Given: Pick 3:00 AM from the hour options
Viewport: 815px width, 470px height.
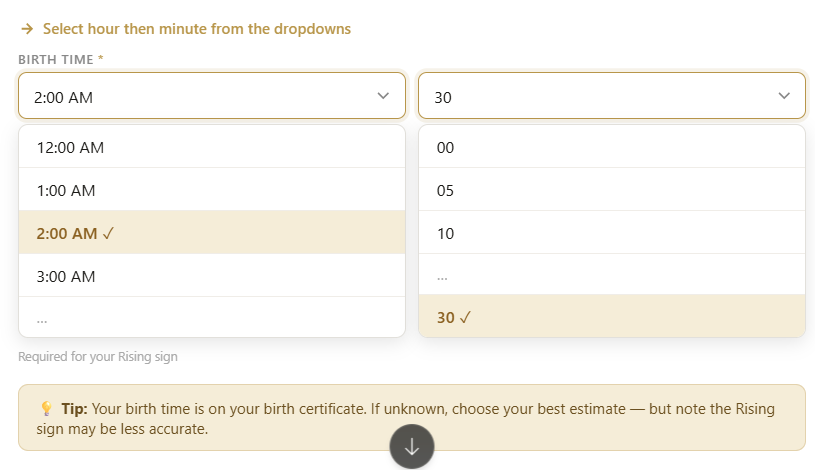Looking at the screenshot, I should click(x=66, y=276).
